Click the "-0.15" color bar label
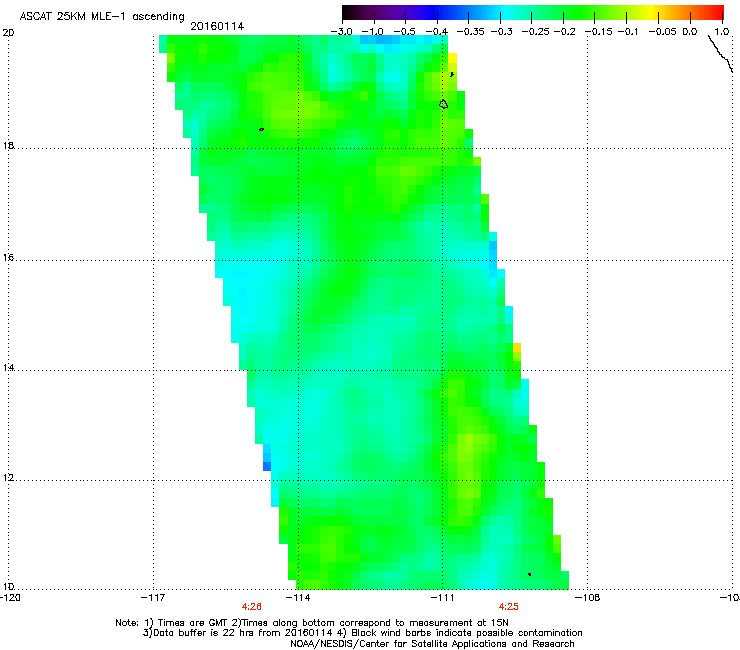The height and width of the screenshot is (650, 740). click(x=598, y=32)
